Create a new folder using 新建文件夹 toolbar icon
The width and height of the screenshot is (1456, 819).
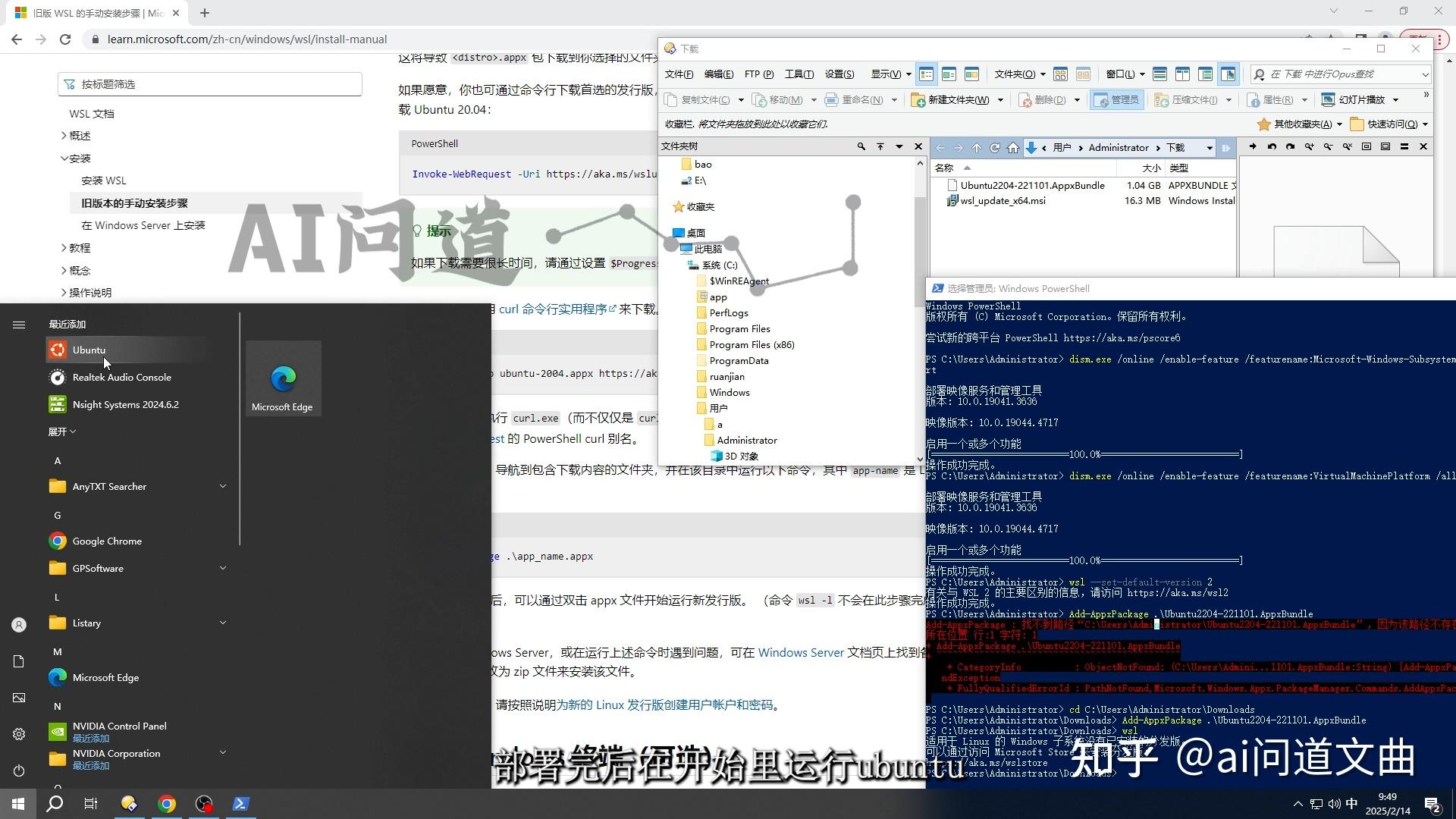click(918, 99)
